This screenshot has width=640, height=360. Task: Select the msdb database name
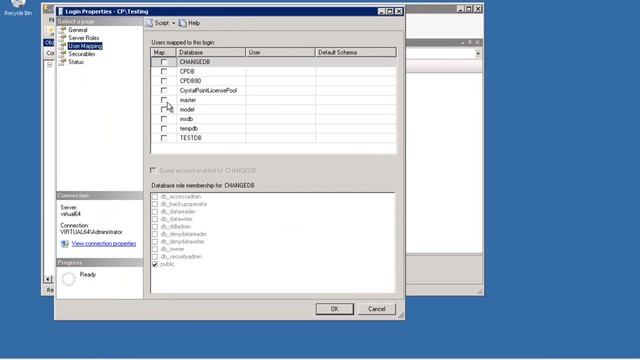pyautogui.click(x=186, y=119)
